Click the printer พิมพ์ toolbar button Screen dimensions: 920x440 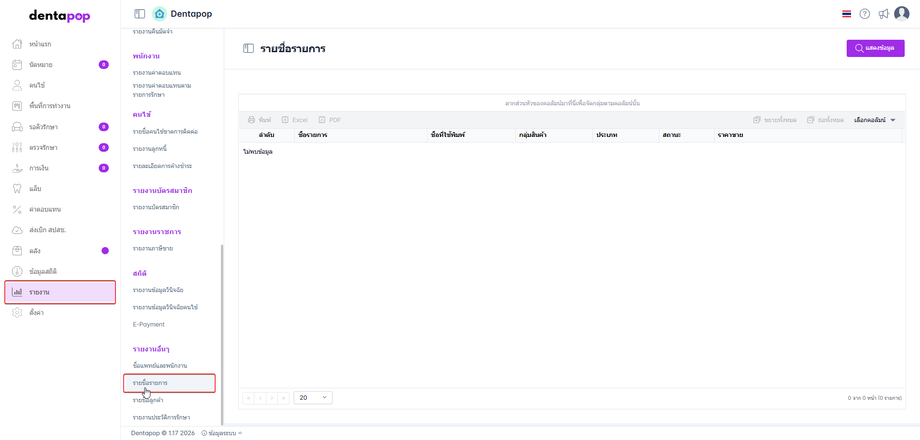(x=259, y=120)
